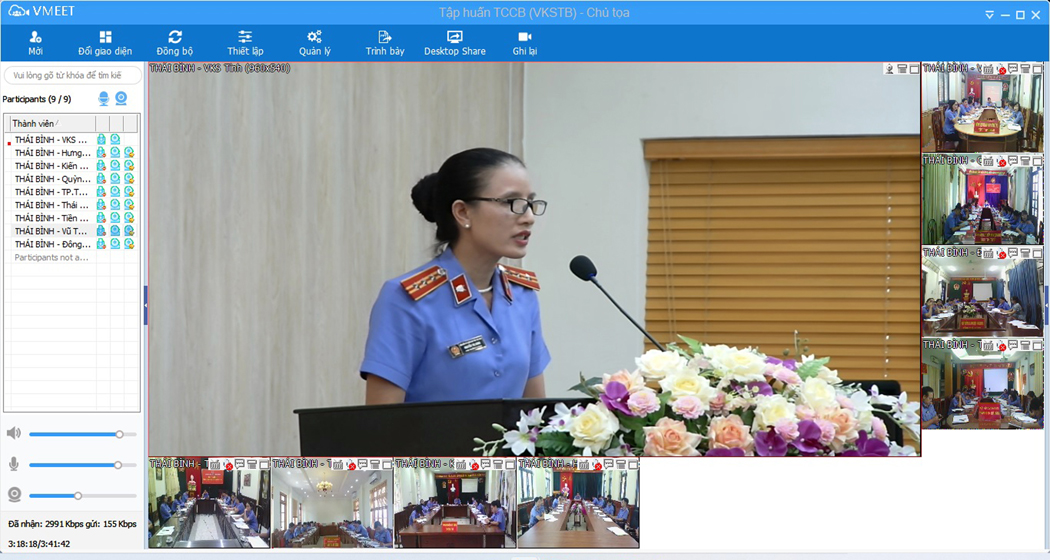This screenshot has width=1050, height=560.
Task: Select THÁI BÌNH - Vũ T participant row
Action: coord(50,231)
